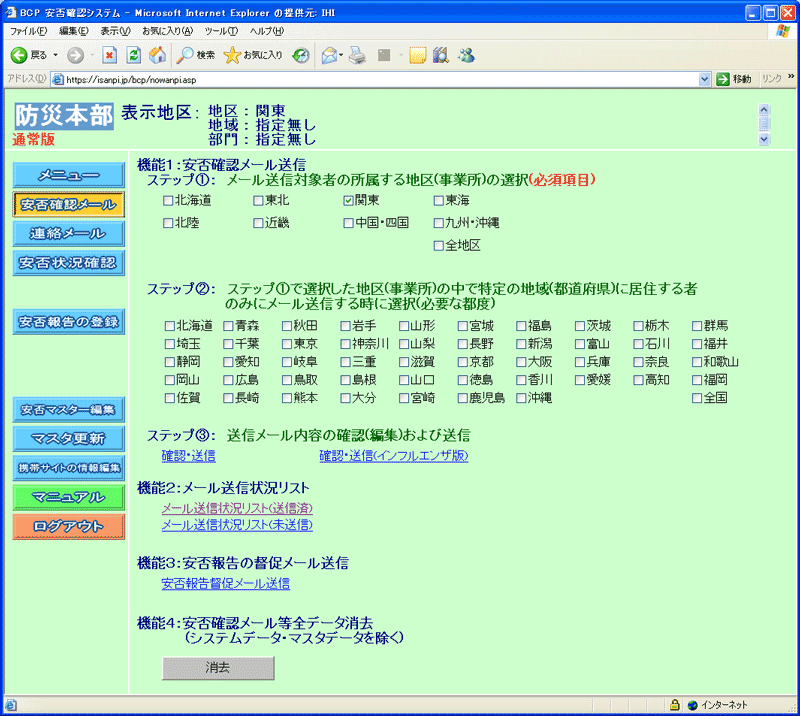Image resolution: width=800 pixels, height=716 pixels.
Task: Click the IE Forward arrow button
Action: [76, 55]
